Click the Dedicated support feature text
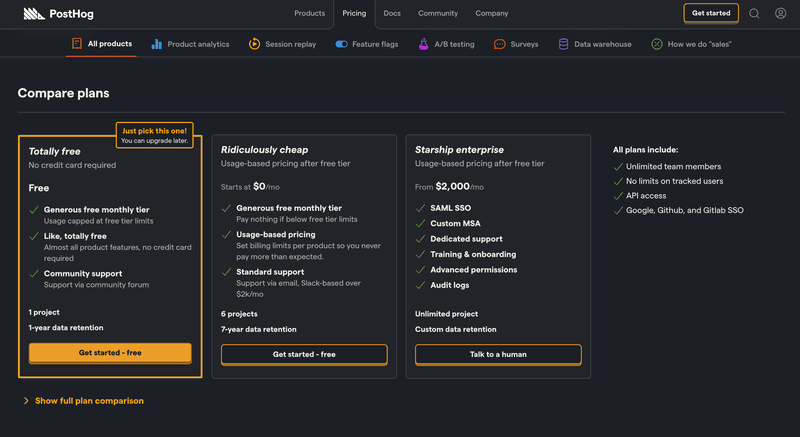This screenshot has width=800, height=437. 466,239
